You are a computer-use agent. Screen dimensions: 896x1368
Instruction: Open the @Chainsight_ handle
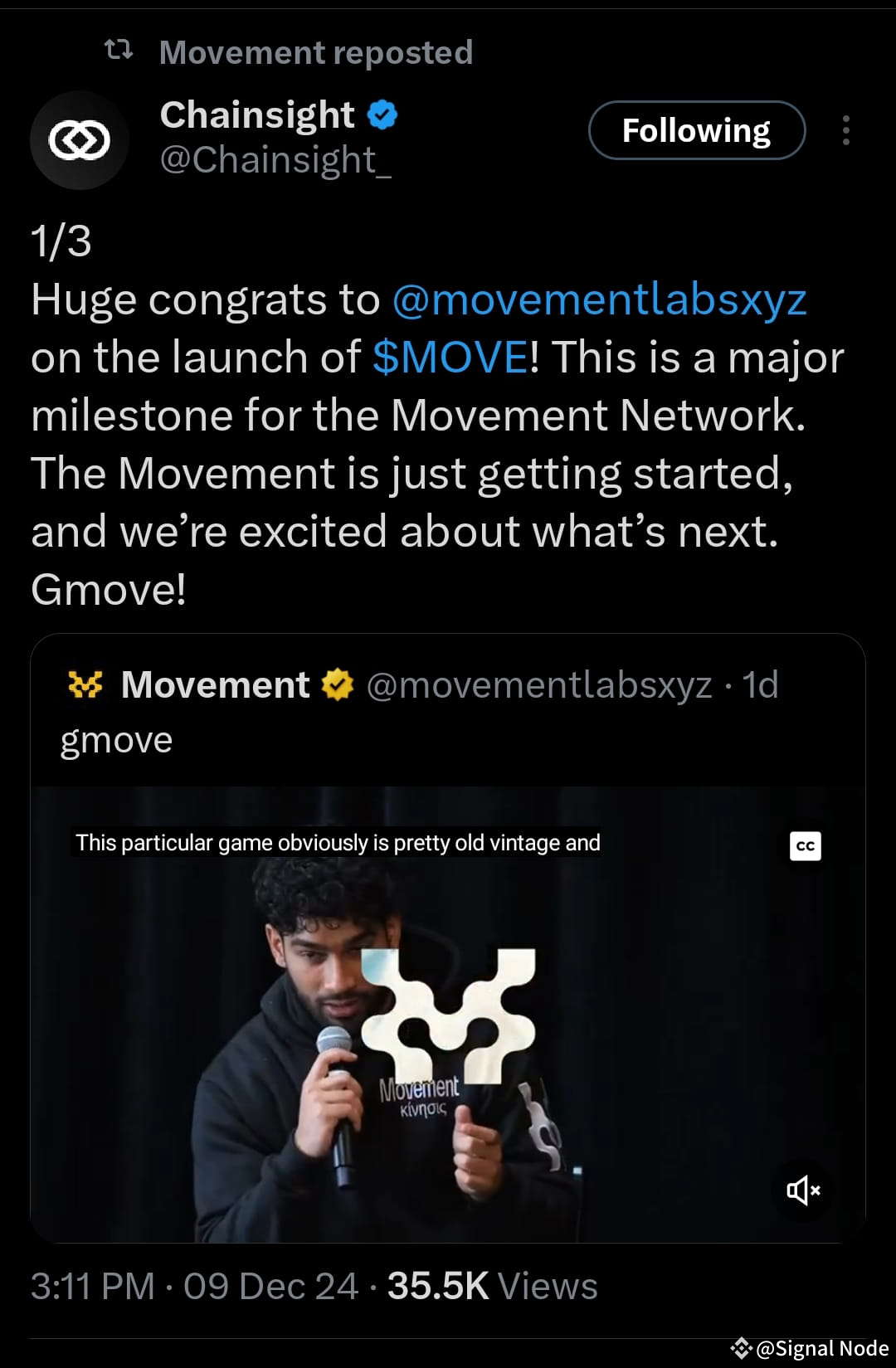click(x=275, y=159)
